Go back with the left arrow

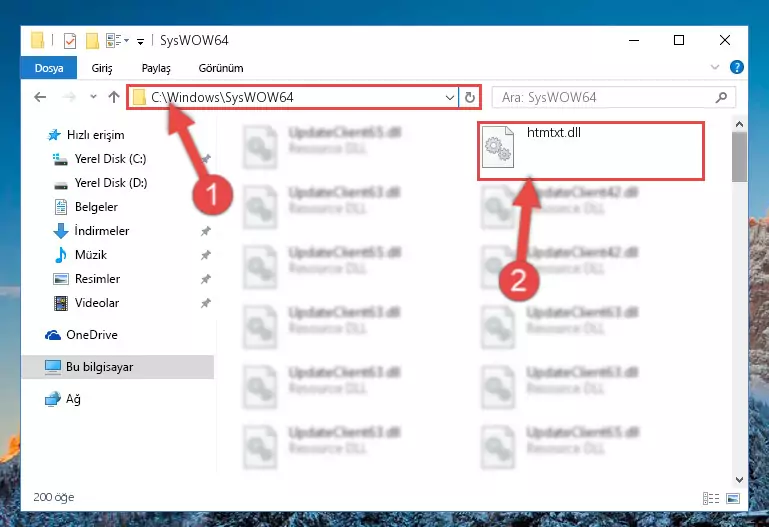[40, 97]
